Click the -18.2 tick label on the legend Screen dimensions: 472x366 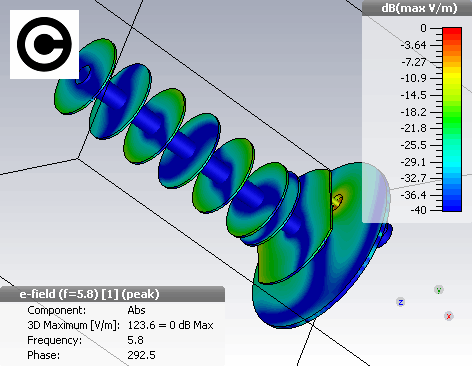[x=413, y=112]
